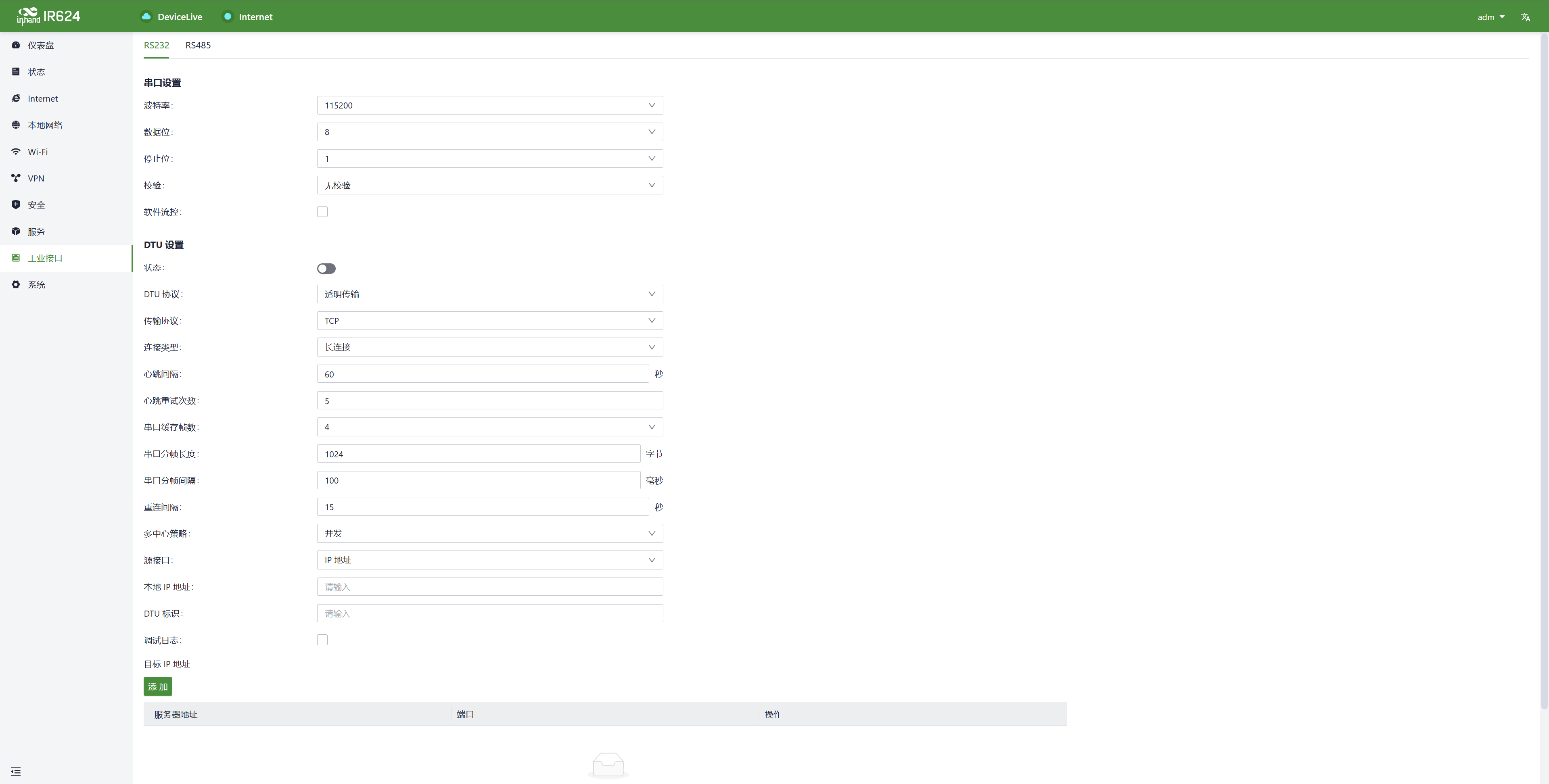The height and width of the screenshot is (784, 1549).
Task: Open 系统 in the sidebar
Action: click(x=66, y=284)
